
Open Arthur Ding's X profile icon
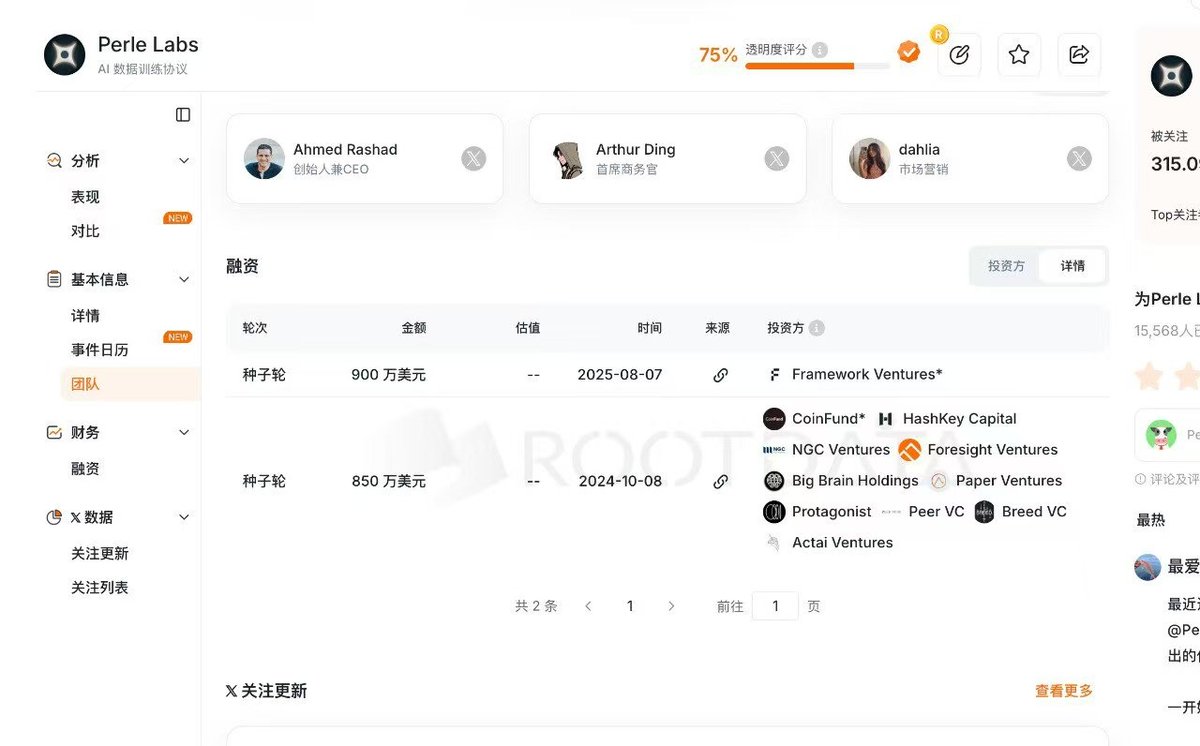777,158
